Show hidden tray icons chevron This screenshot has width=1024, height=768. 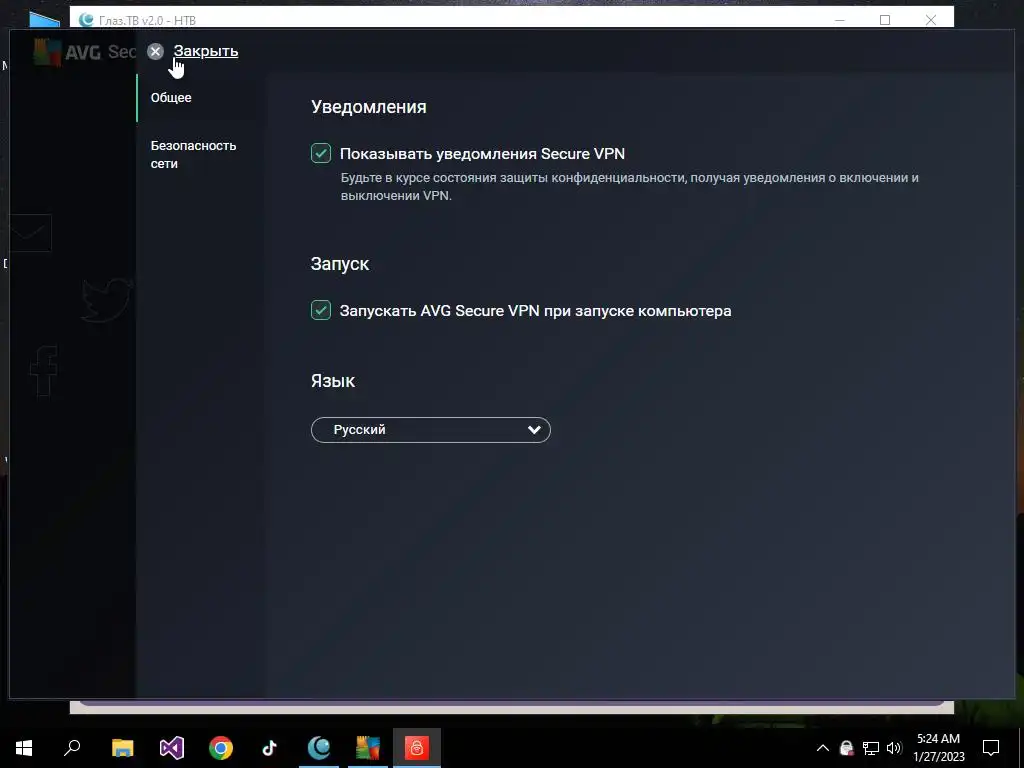823,748
